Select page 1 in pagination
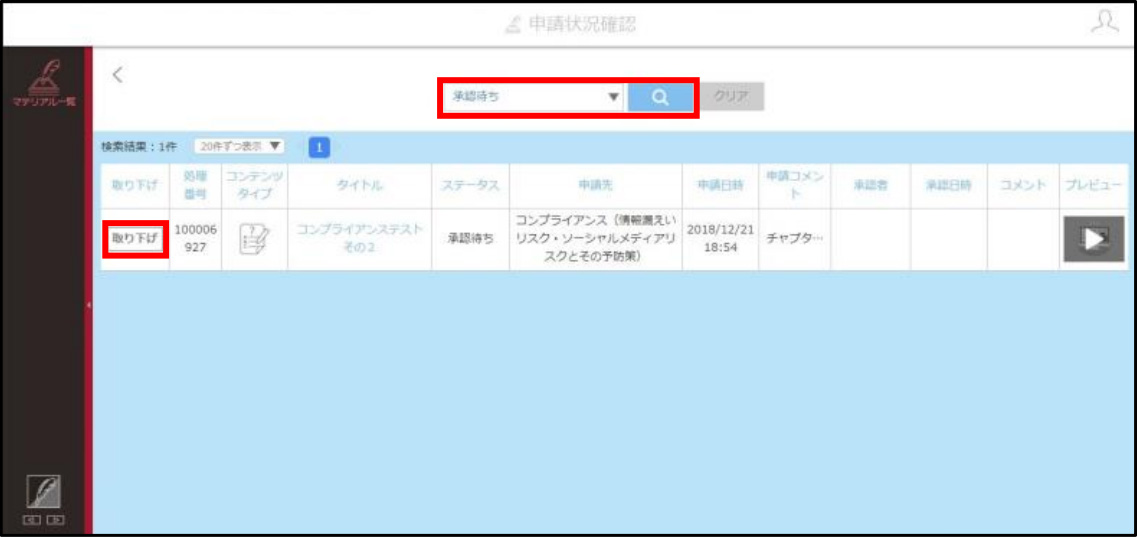 (x=319, y=147)
